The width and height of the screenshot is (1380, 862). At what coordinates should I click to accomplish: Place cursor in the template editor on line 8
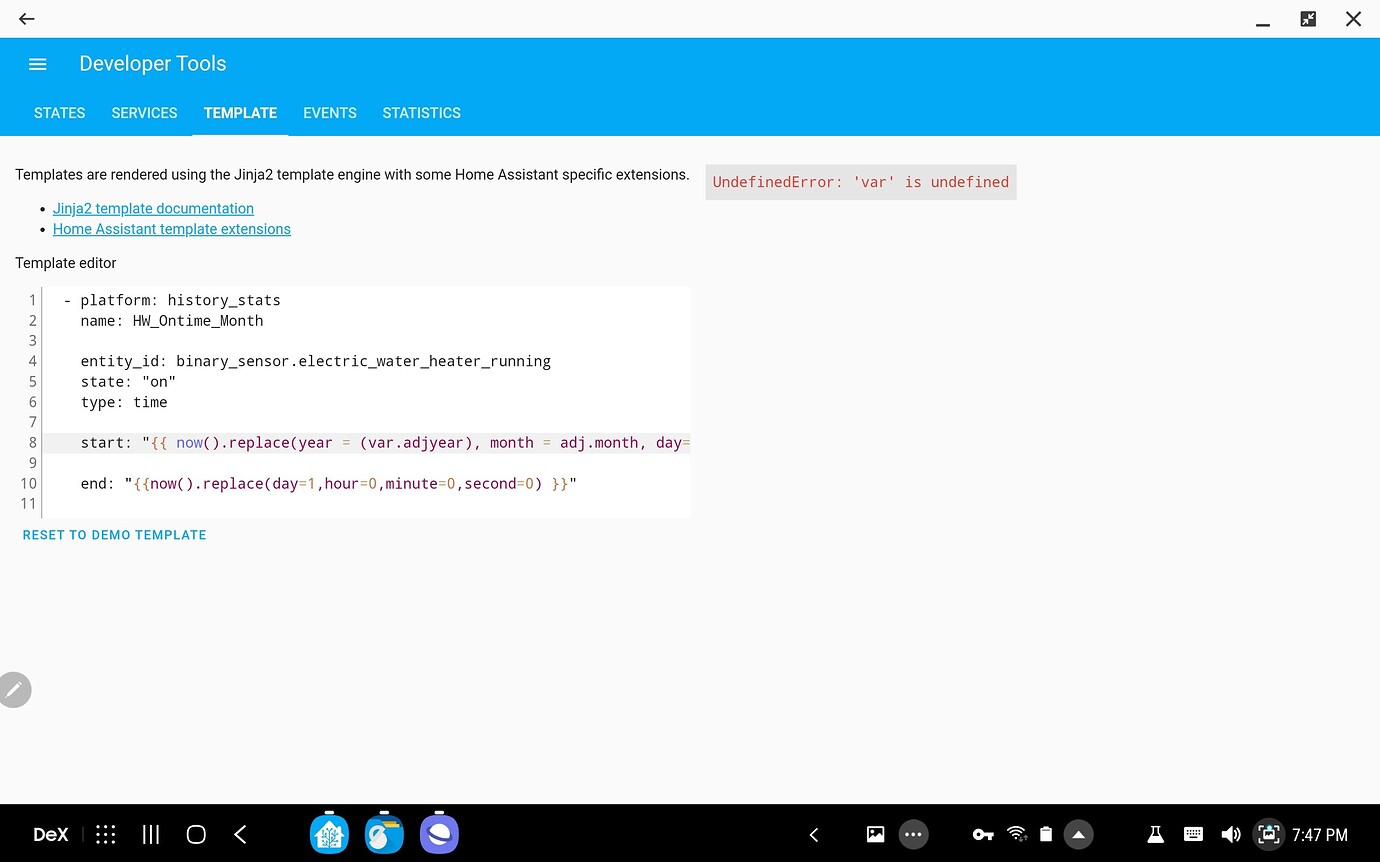click(x=400, y=442)
